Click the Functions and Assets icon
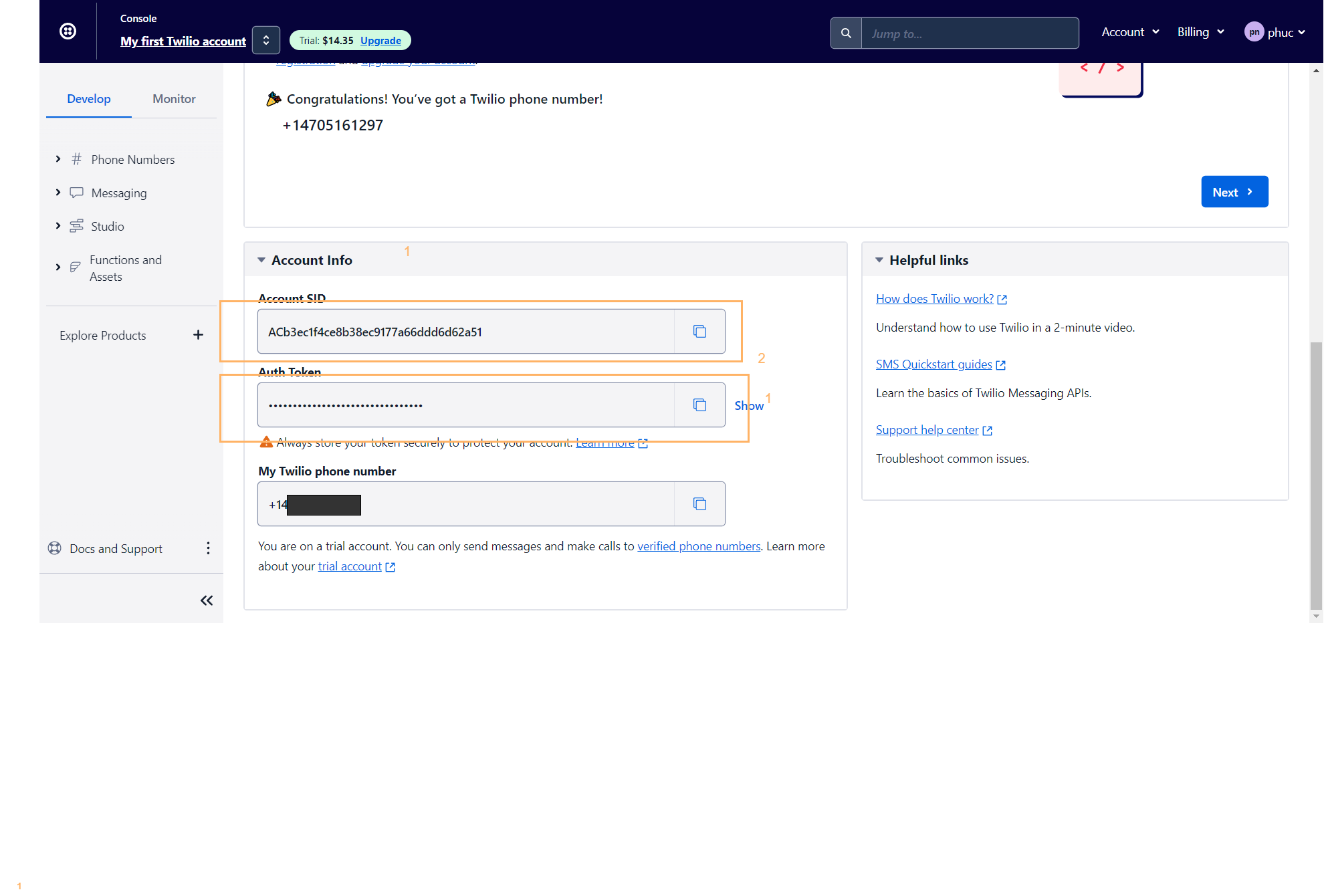This screenshot has width=1324, height=896. pyautogui.click(x=76, y=267)
